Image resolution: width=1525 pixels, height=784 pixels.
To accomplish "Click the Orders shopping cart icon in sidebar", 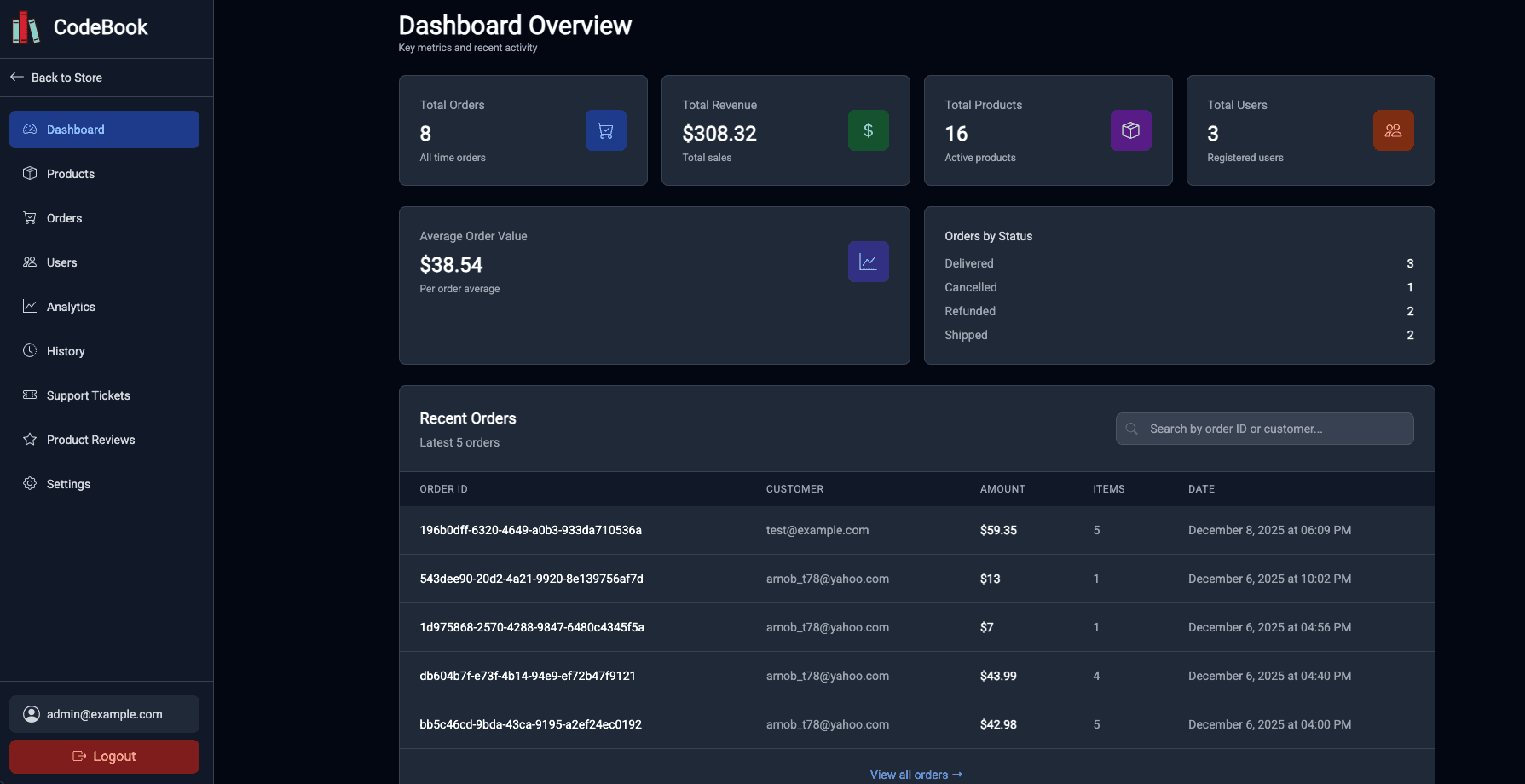I will pos(30,217).
